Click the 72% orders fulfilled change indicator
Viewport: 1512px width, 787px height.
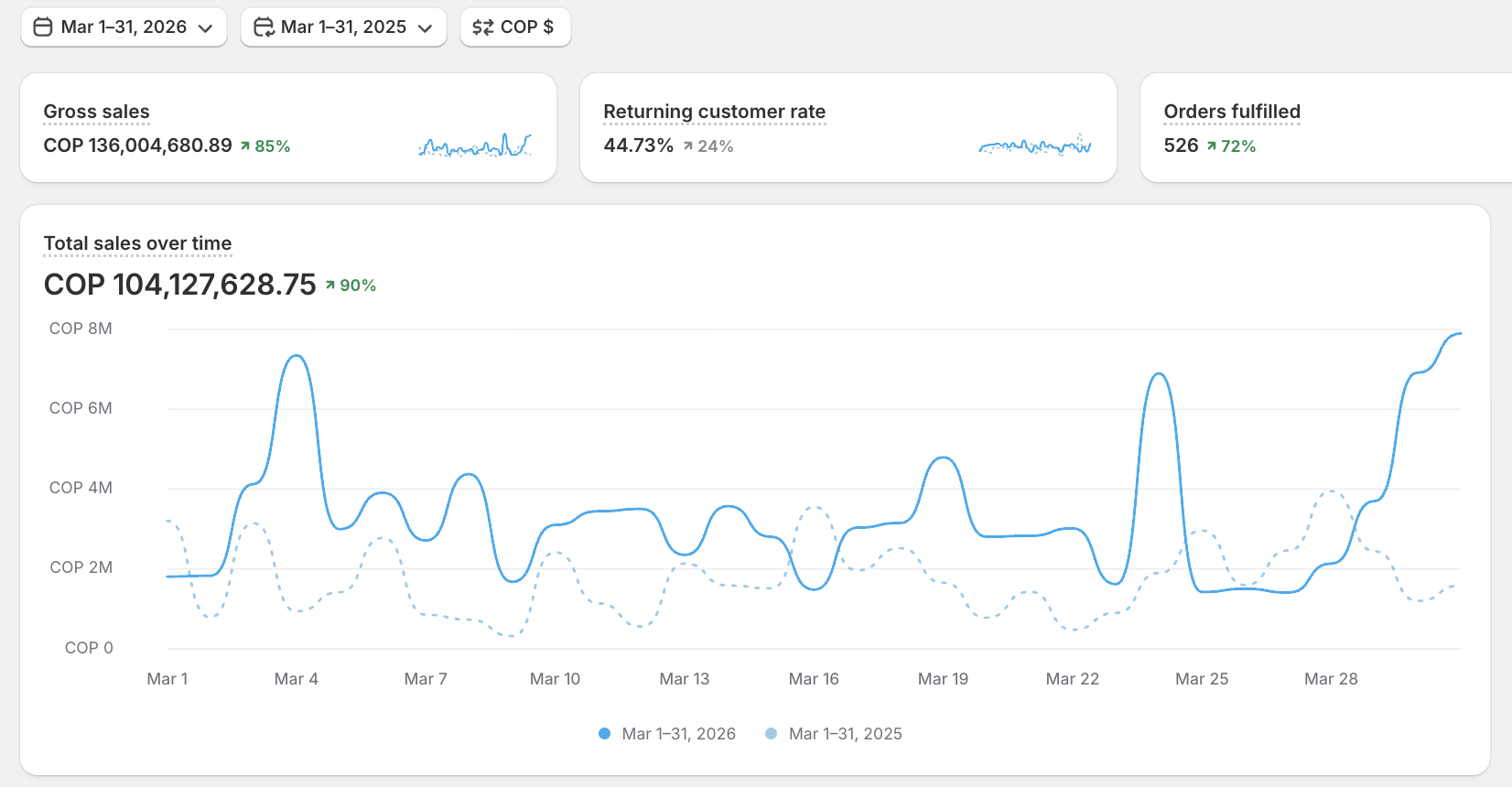(1231, 146)
